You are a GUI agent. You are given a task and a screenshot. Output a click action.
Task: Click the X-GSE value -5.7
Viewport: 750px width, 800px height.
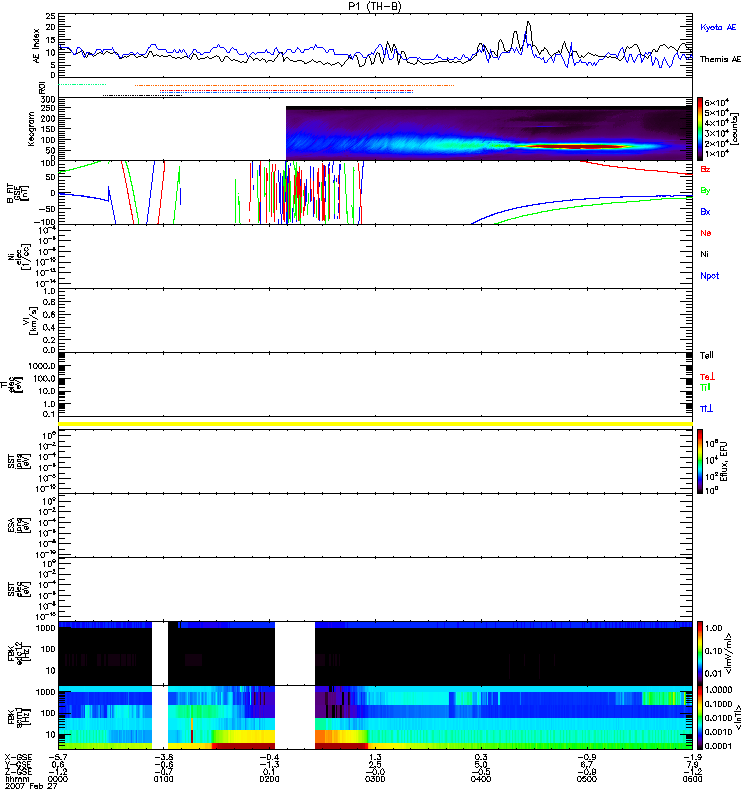(x=58, y=758)
